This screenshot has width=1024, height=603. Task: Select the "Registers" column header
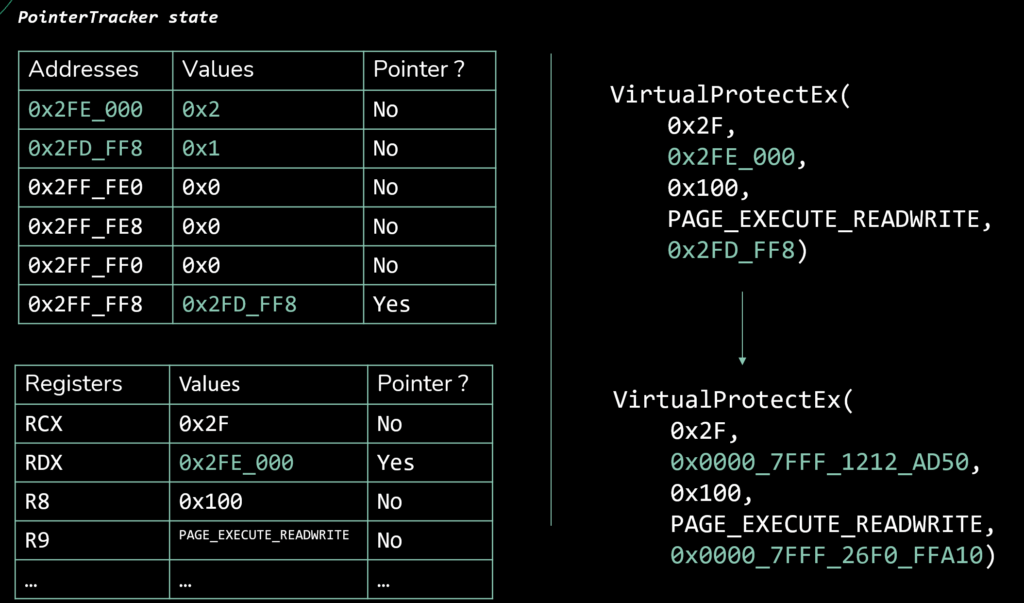(x=74, y=384)
